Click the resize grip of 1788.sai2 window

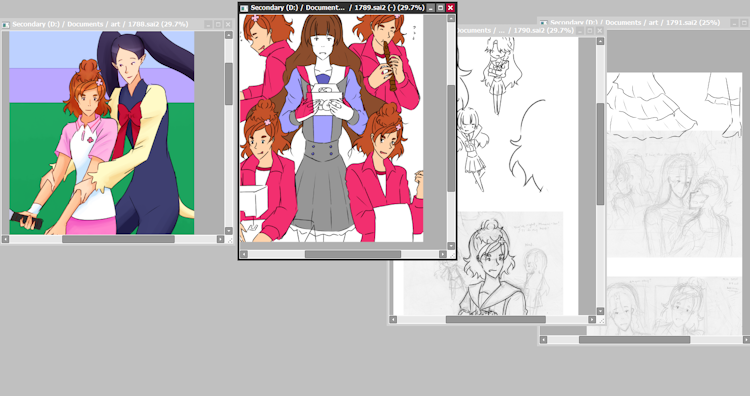(x=229, y=240)
